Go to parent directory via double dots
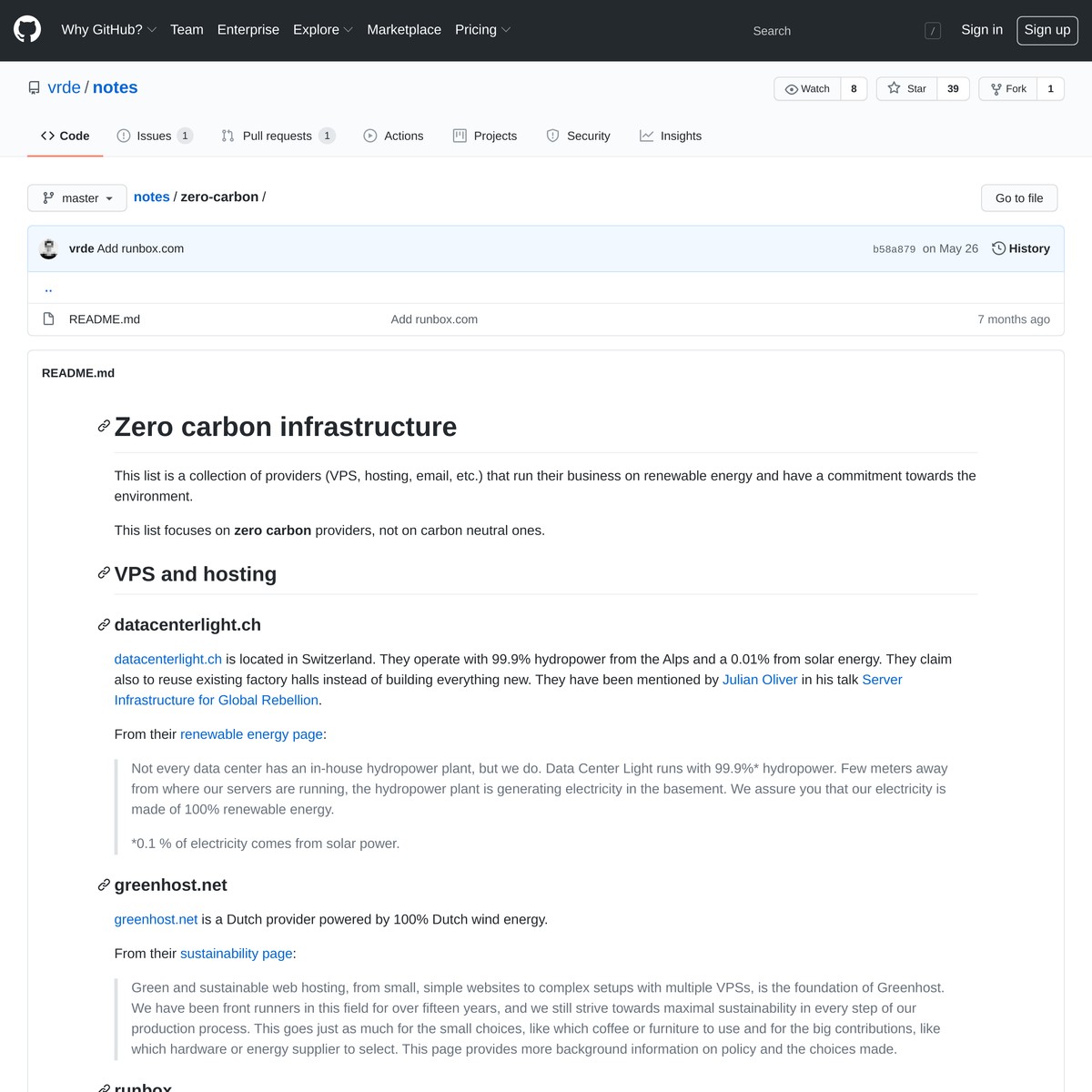Image resolution: width=1092 pixels, height=1092 pixels. click(x=48, y=288)
